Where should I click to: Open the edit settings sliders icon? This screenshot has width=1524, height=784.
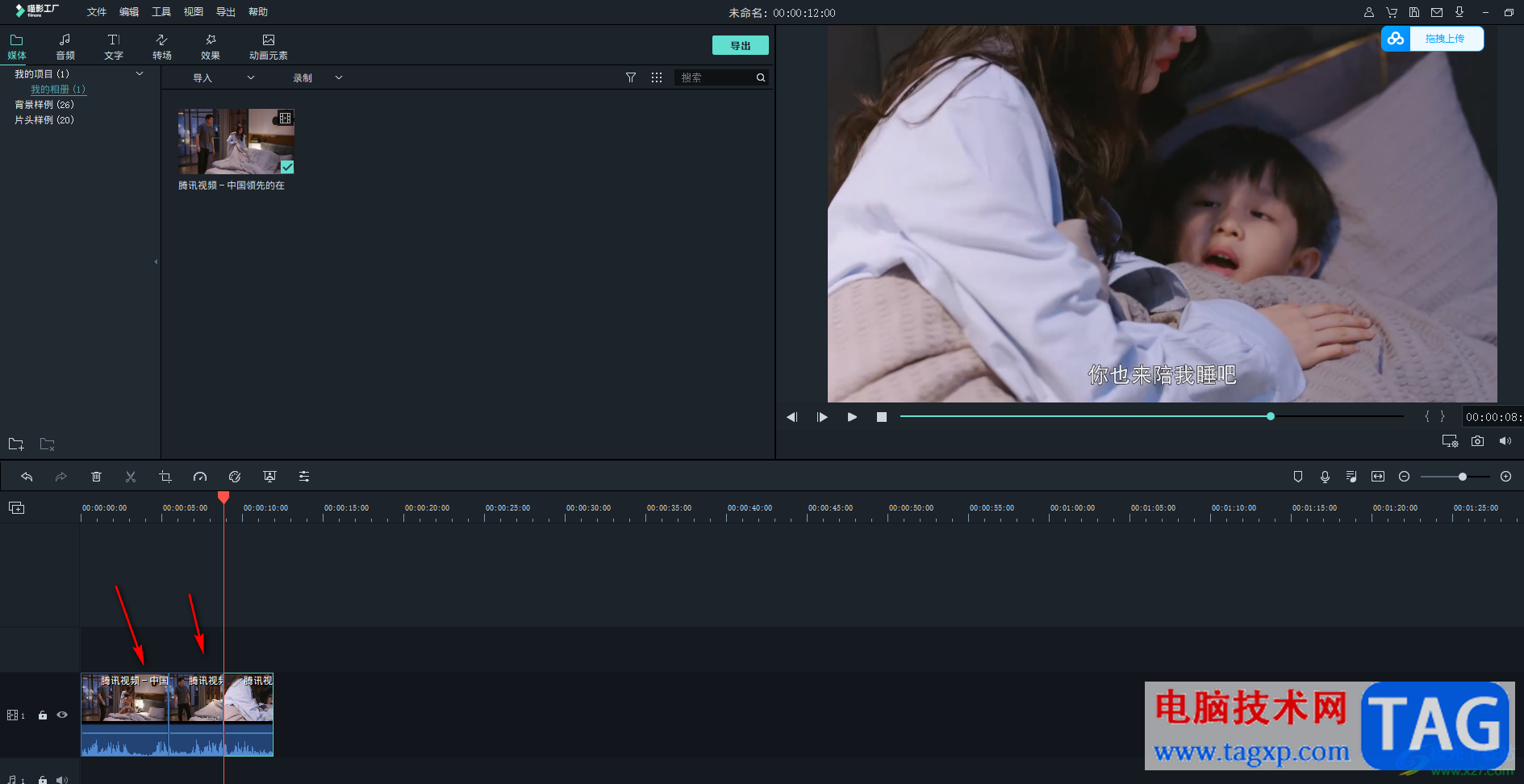coord(304,477)
